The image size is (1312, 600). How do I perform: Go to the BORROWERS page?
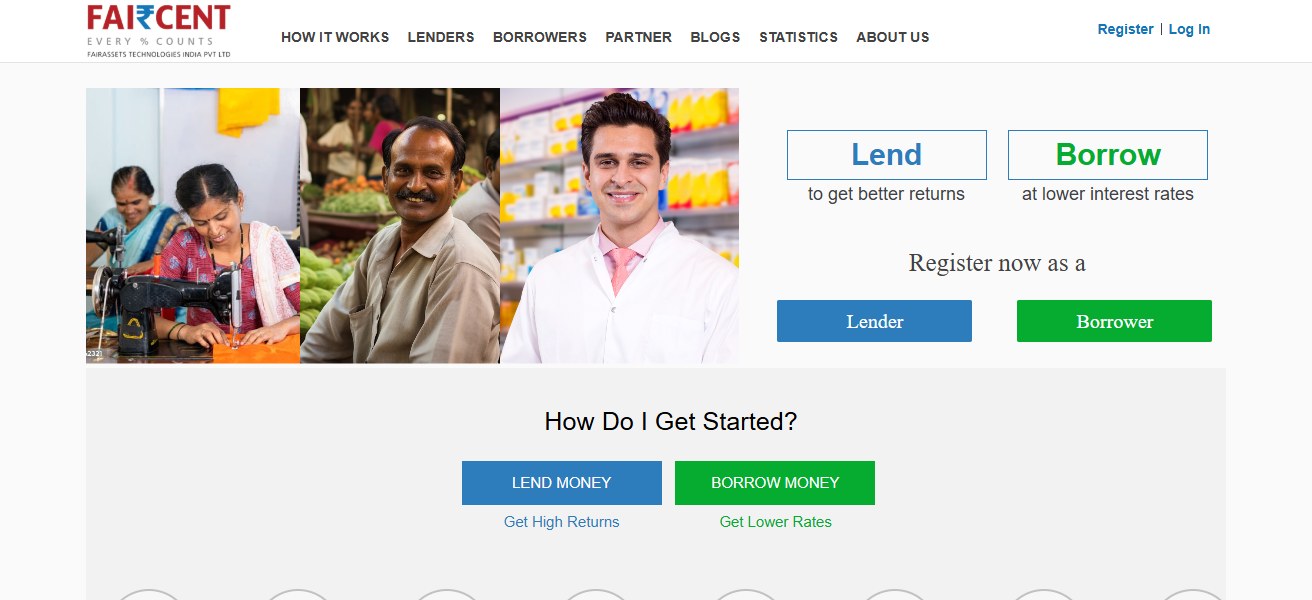click(540, 37)
